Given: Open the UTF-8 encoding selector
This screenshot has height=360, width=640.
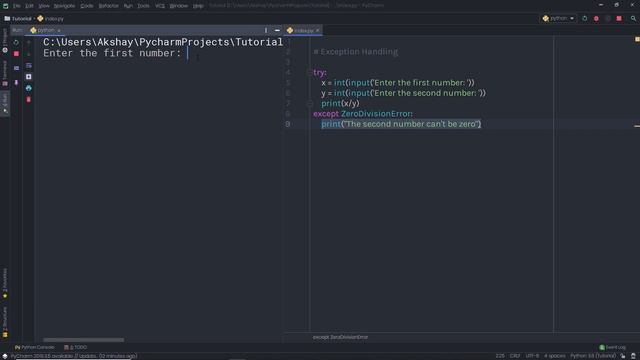Looking at the screenshot, I should 532,356.
